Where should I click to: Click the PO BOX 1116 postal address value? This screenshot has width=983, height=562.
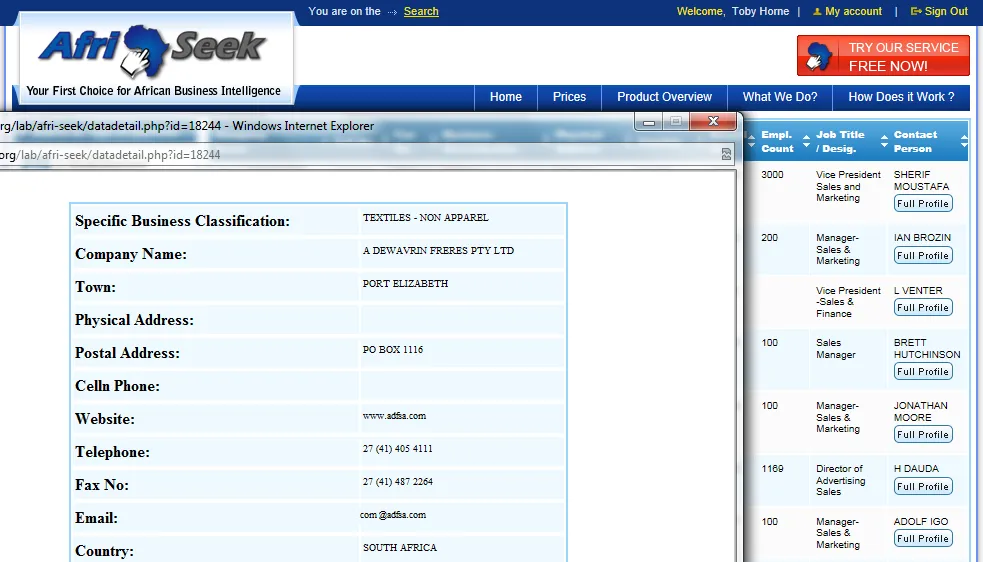[392, 349]
